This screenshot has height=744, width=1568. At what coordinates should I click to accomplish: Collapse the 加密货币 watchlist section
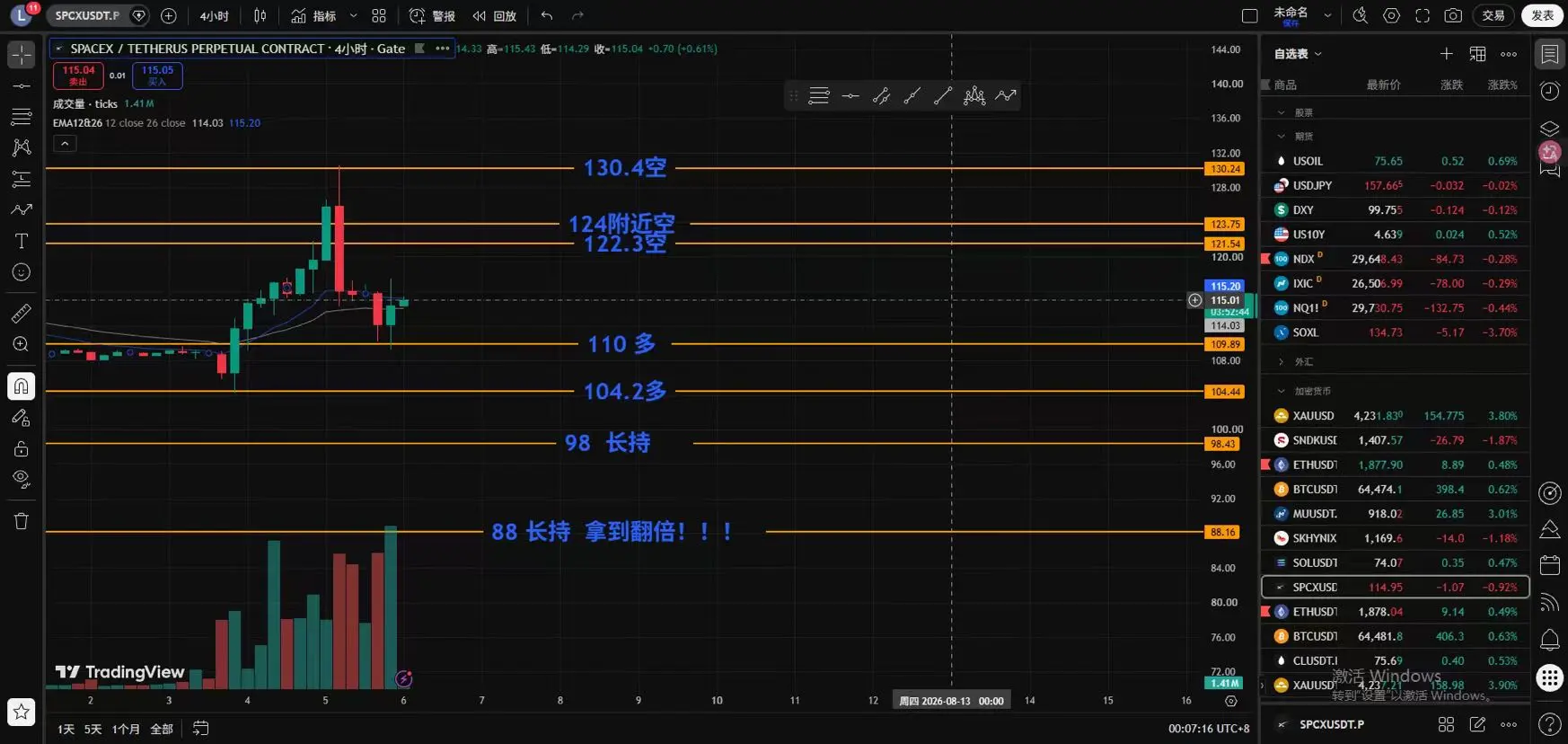tap(1282, 392)
